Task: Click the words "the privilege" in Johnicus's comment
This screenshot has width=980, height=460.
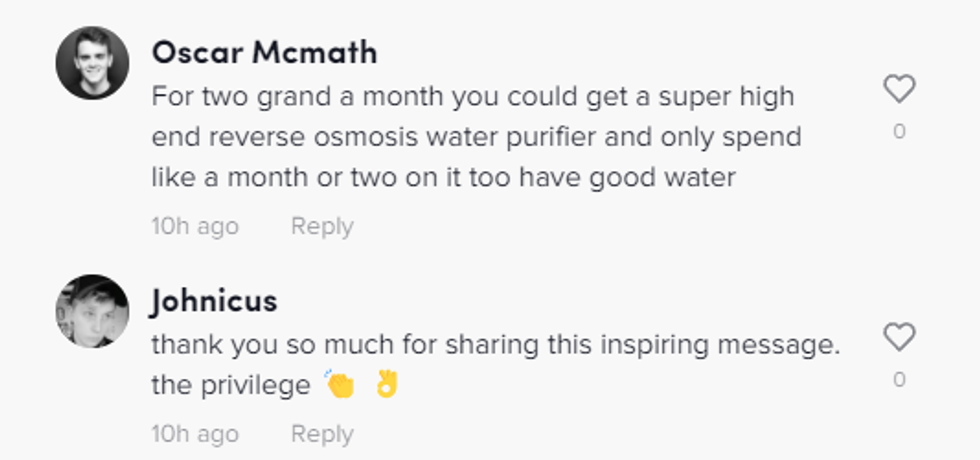Action: tap(231, 386)
